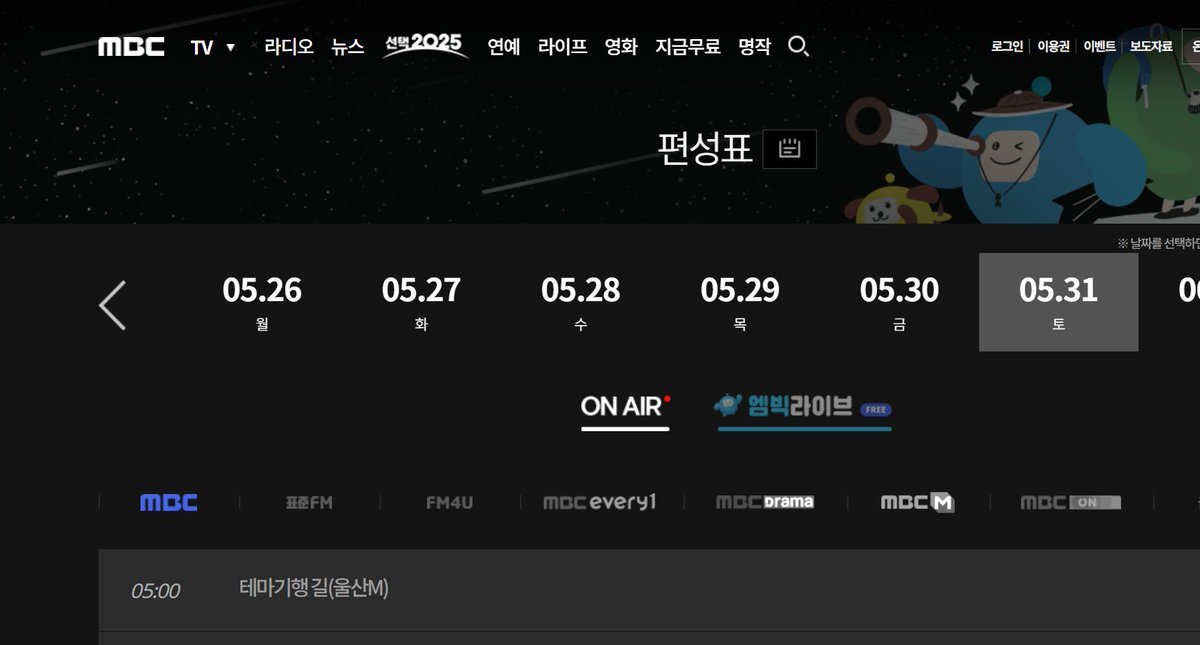Click the 테마기행 길(울산M) program
The height and width of the screenshot is (645, 1200).
pos(314,589)
